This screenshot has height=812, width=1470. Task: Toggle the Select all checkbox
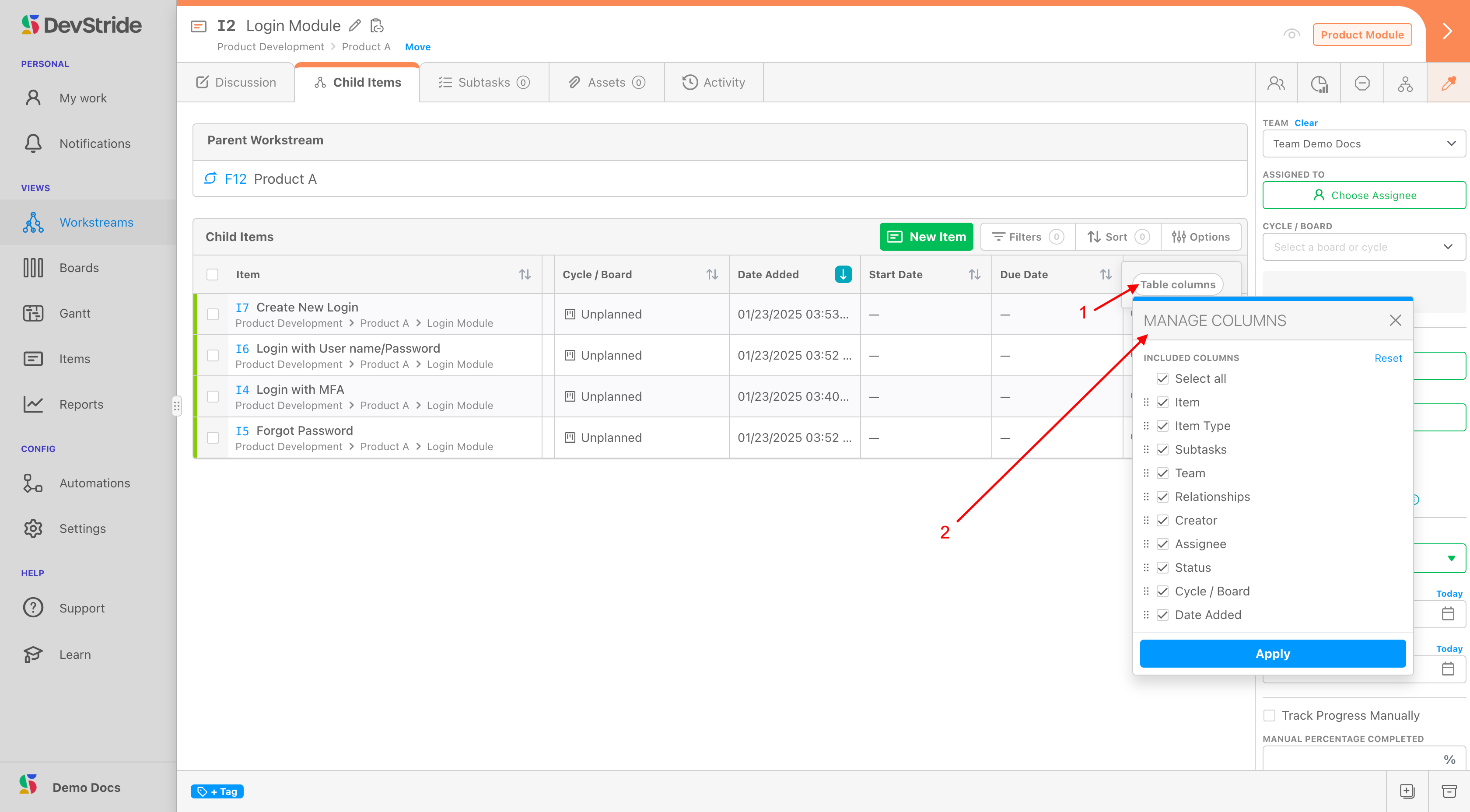click(1162, 379)
